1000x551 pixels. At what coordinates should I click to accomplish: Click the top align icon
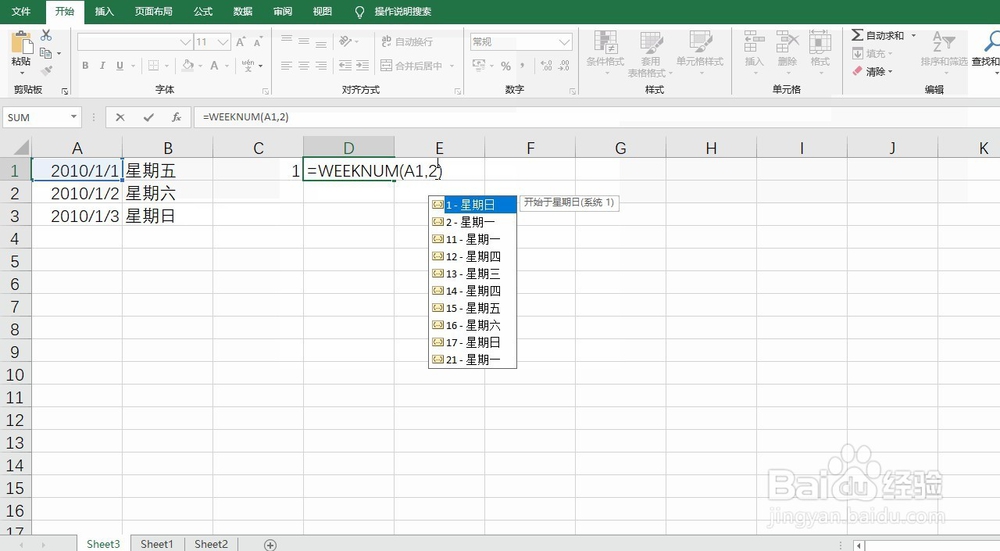click(287, 41)
